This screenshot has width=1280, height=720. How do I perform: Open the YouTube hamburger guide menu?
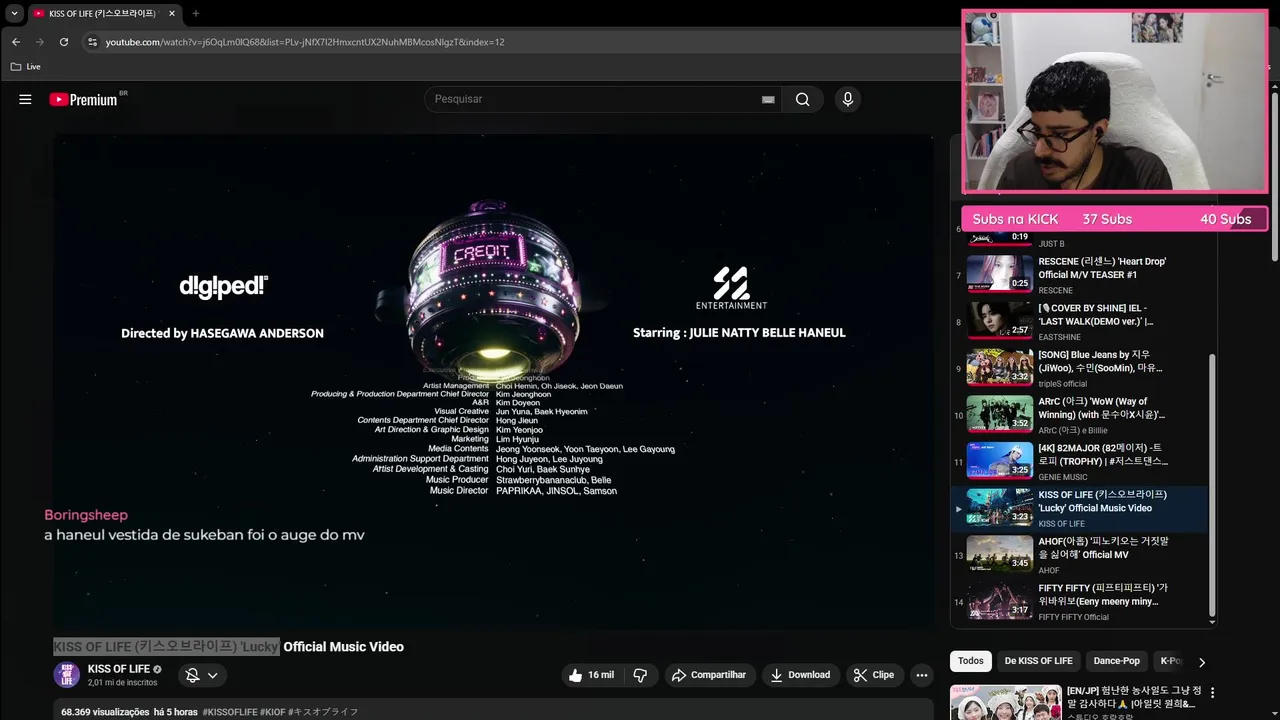pos(25,99)
